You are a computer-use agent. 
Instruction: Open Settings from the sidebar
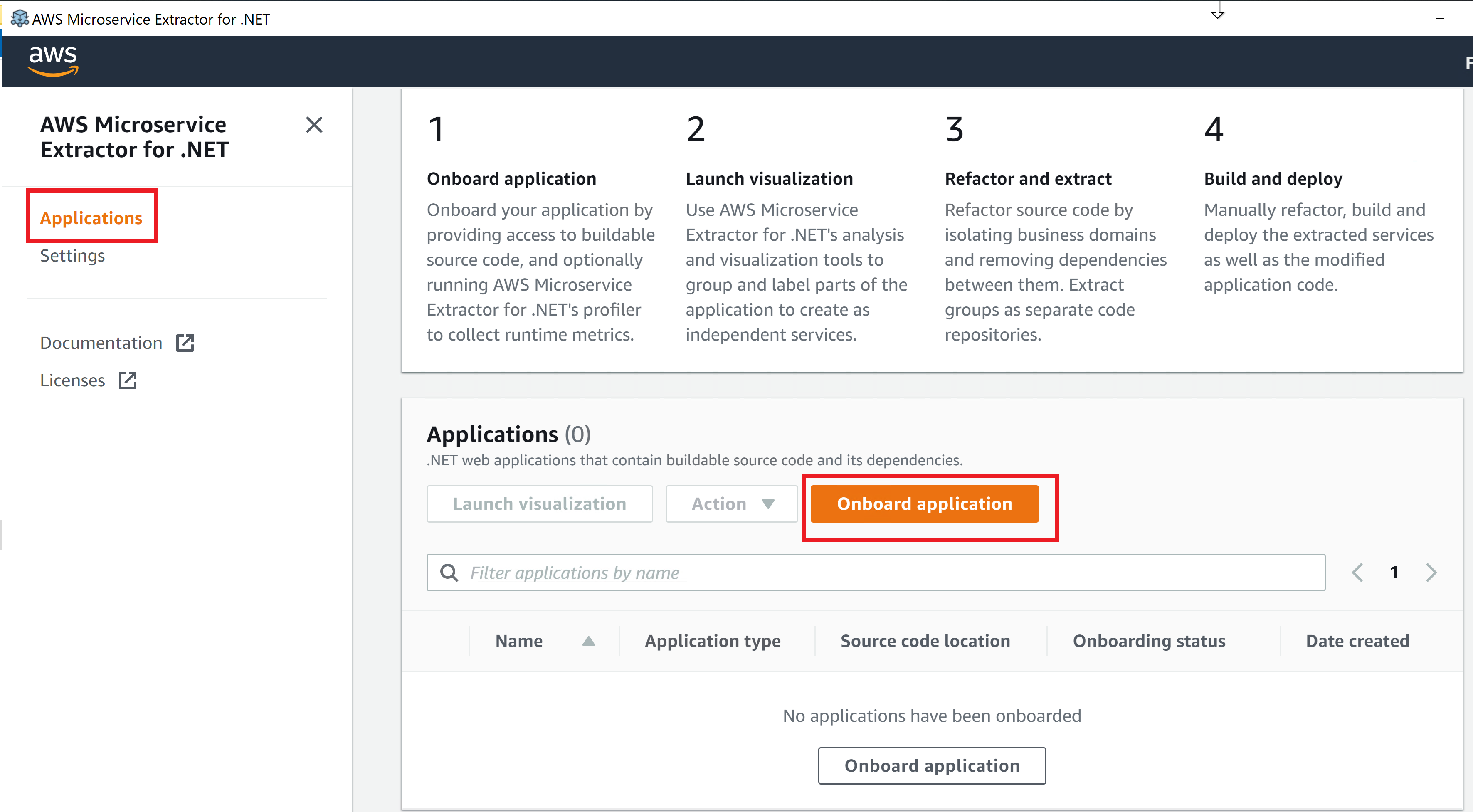click(73, 256)
